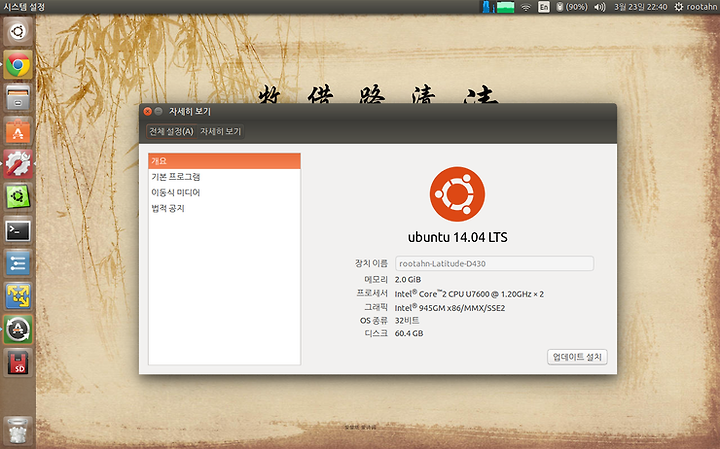Screen dimensions: 720x449
Task: Click the rootahn user name in the top panel
Action: (702, 7)
